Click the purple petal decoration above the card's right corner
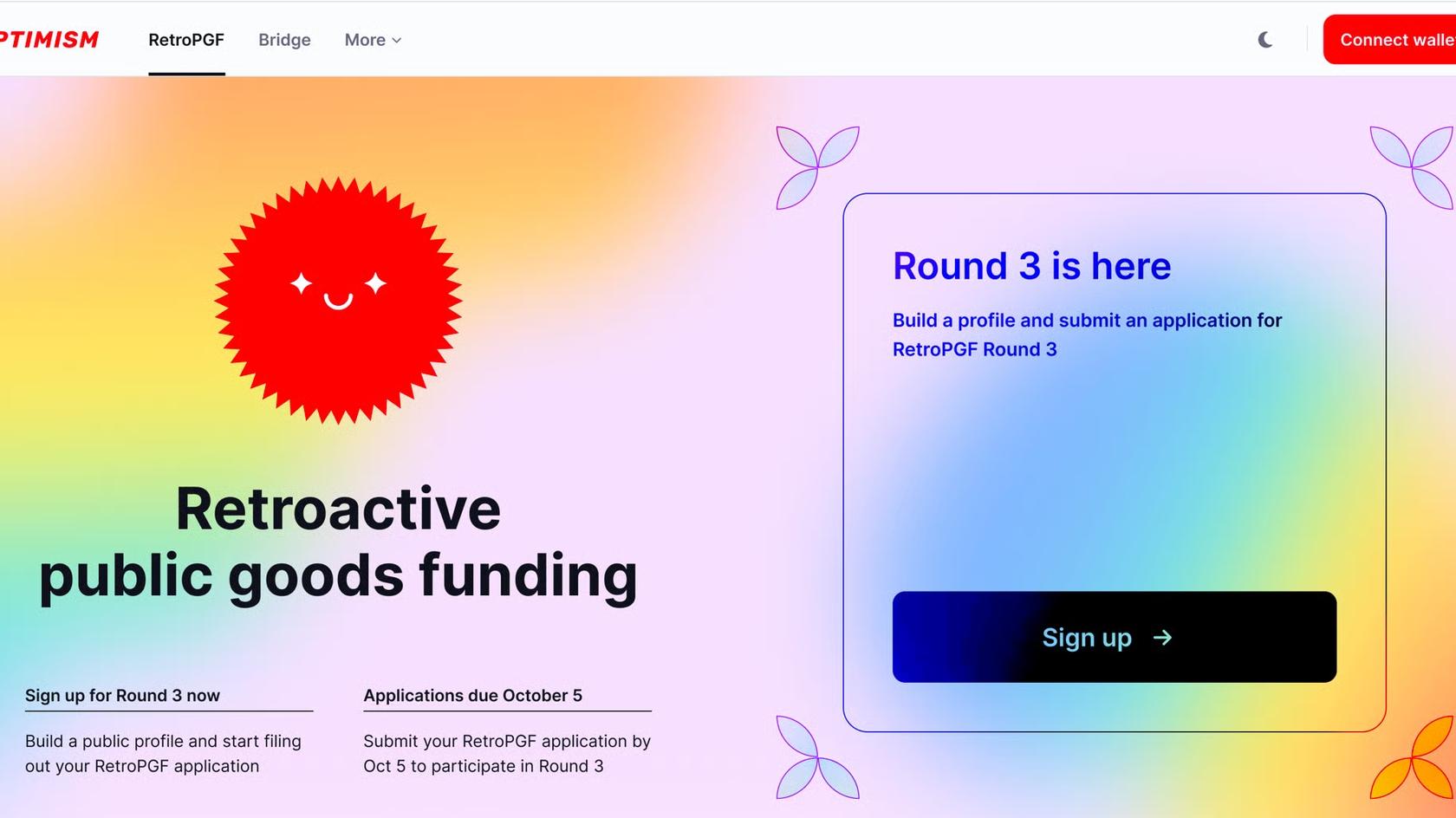This screenshot has height=818, width=1456. pos(1413,166)
